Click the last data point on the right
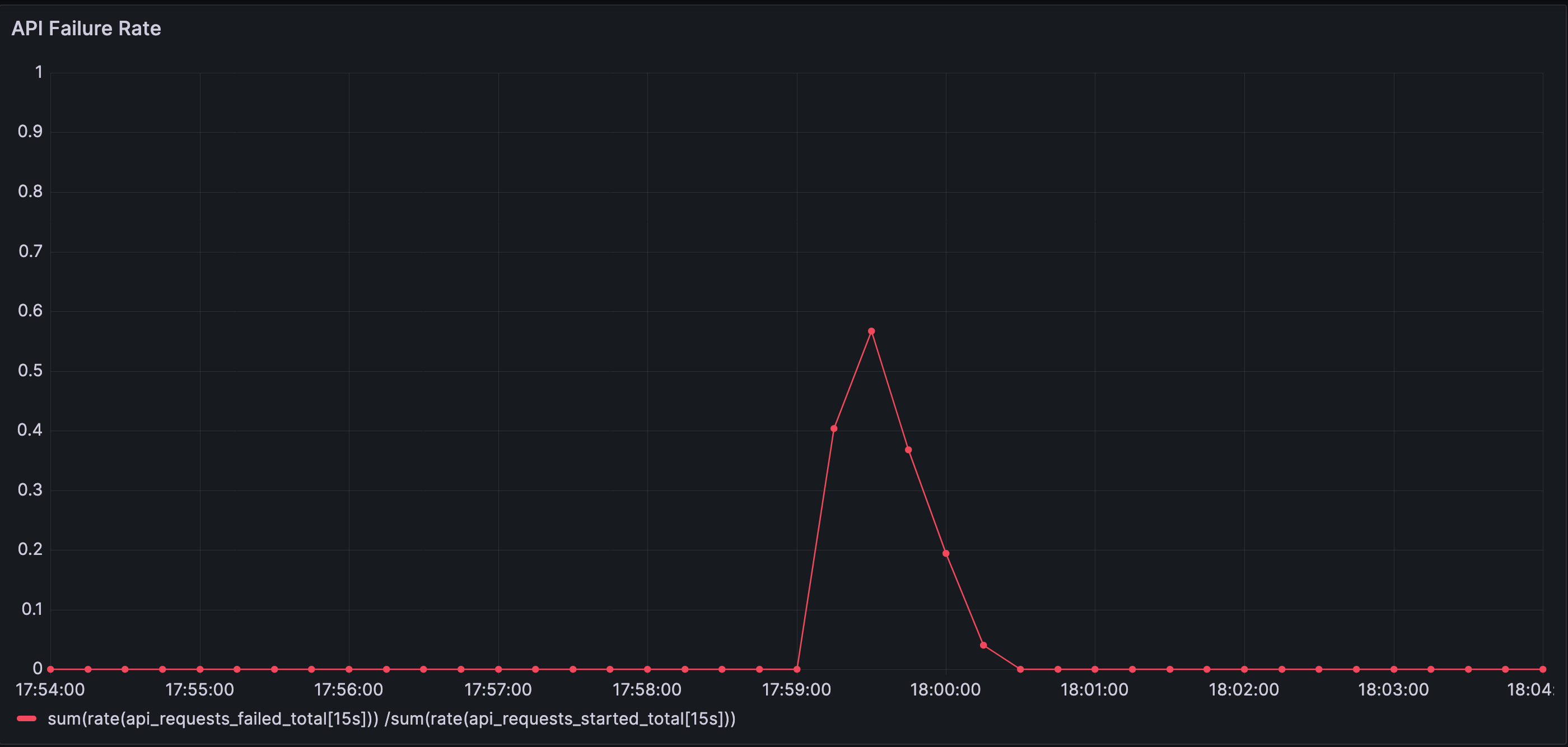 tap(1543, 669)
